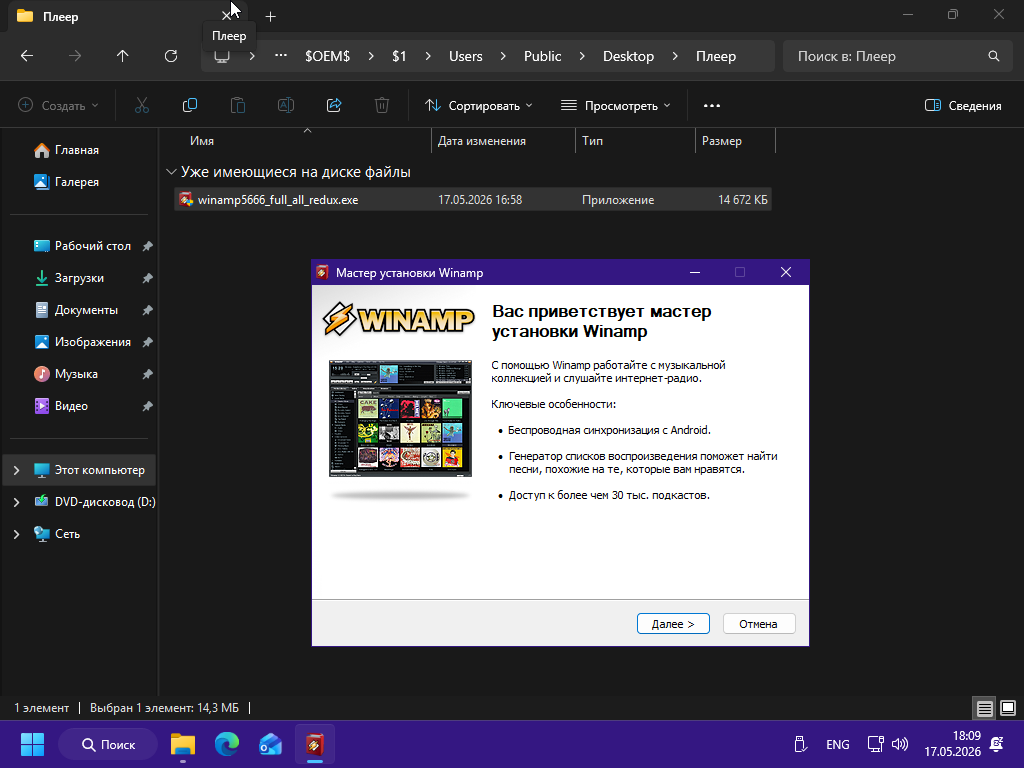Image resolution: width=1024 pixels, height=768 pixels.
Task: Switch to details list view icon
Action: tap(985, 708)
